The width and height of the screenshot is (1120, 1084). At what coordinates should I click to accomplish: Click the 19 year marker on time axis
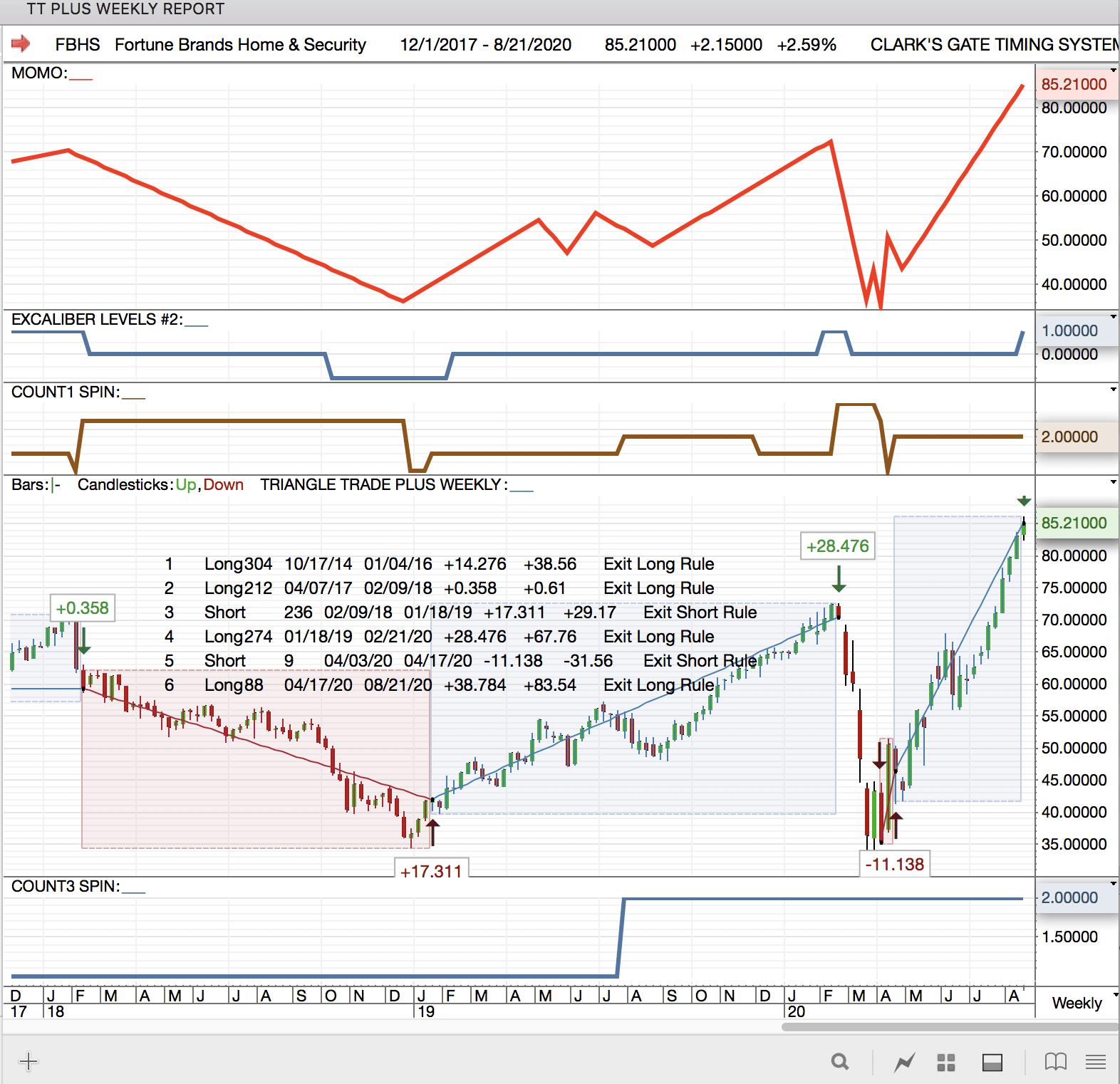point(426,1011)
